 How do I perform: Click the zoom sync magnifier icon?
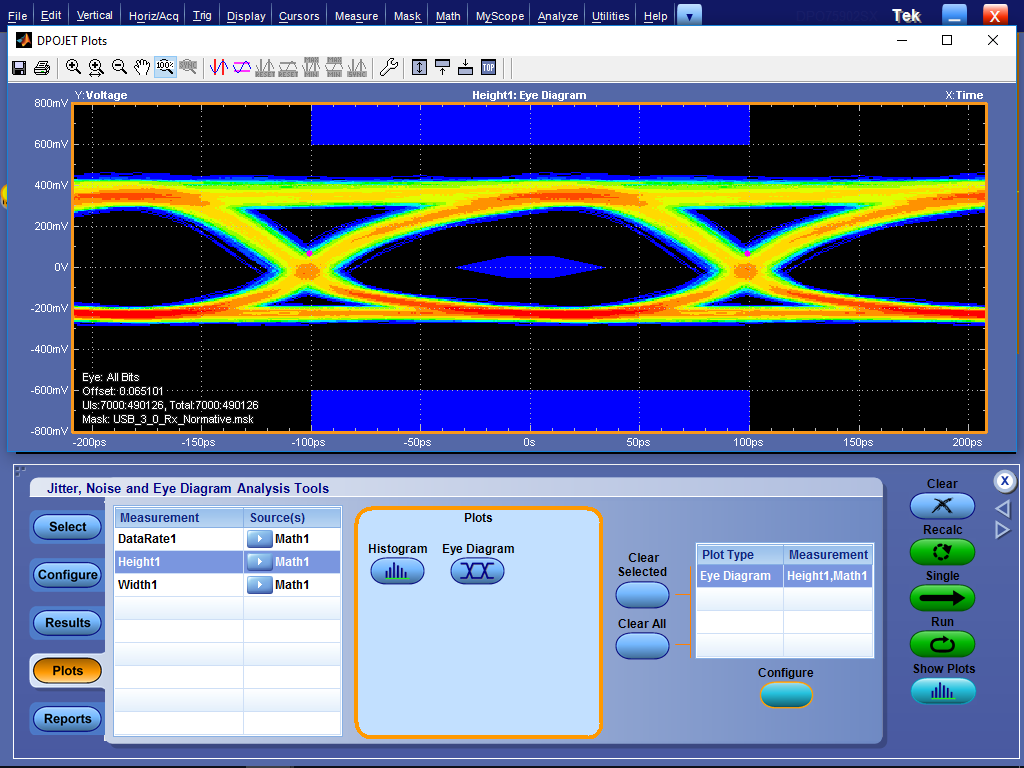188,67
